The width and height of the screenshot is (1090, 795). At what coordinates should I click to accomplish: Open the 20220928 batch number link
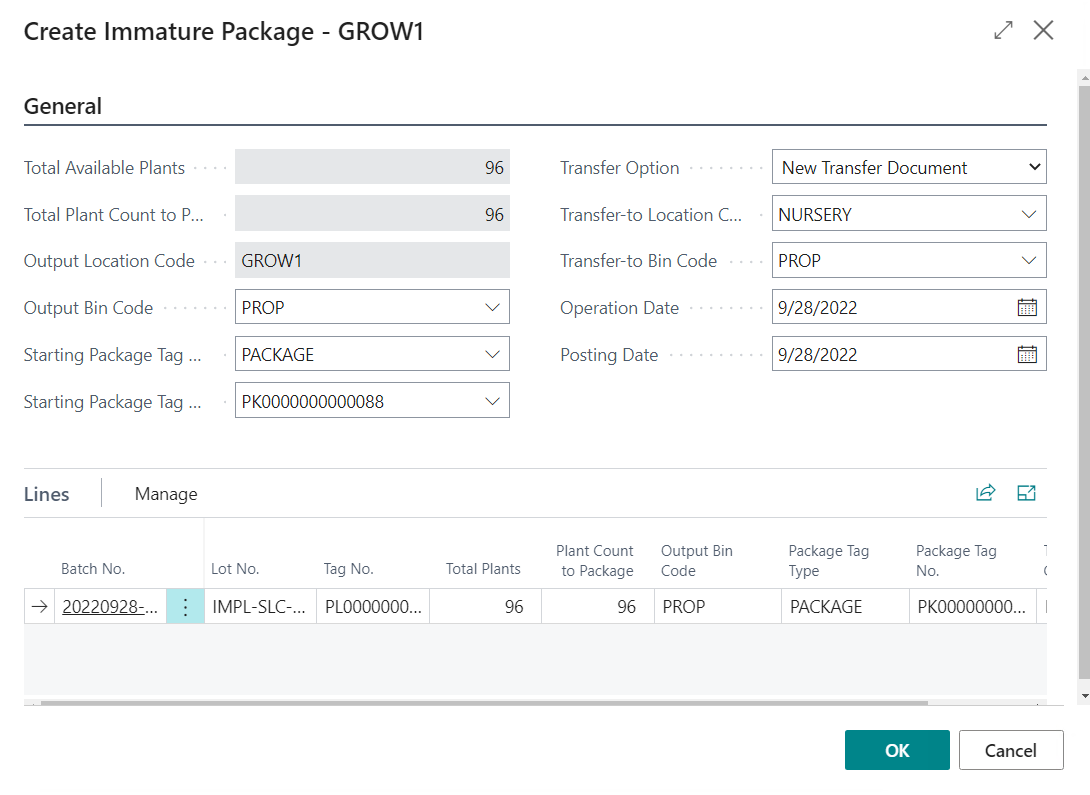coord(110,606)
